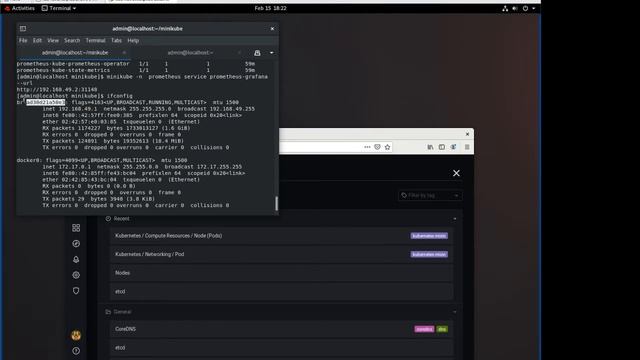
Task: Click kubernetes-mixin tag on Networking / Pod row
Action: coord(429,254)
